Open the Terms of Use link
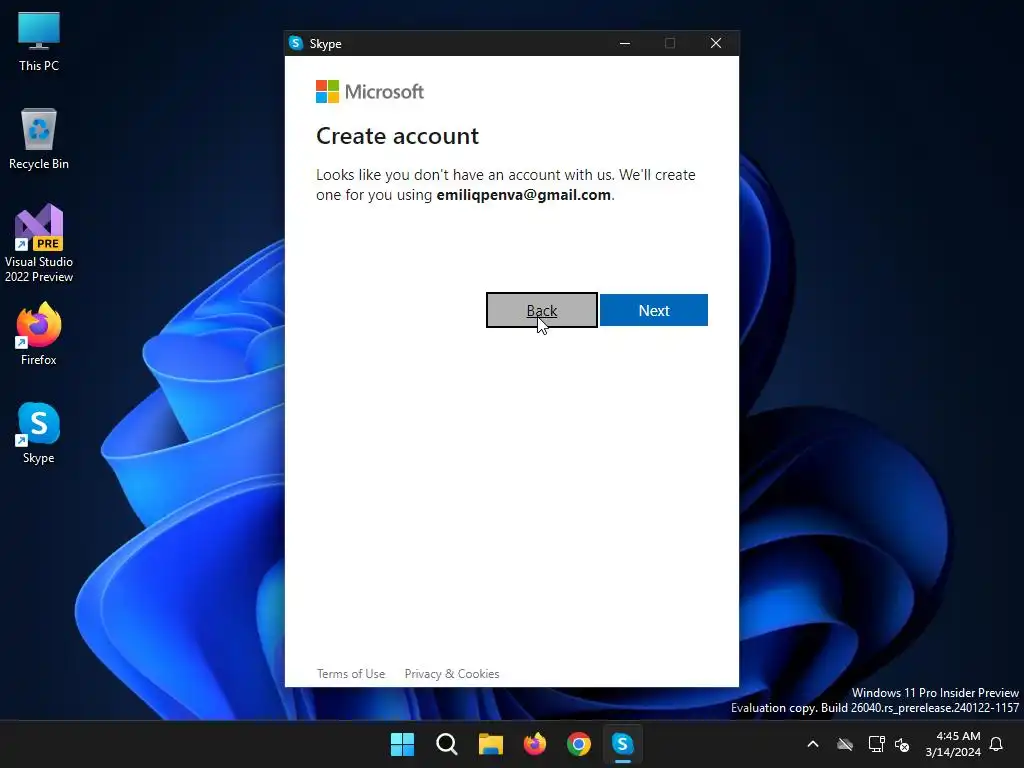The image size is (1024, 768). point(351,673)
